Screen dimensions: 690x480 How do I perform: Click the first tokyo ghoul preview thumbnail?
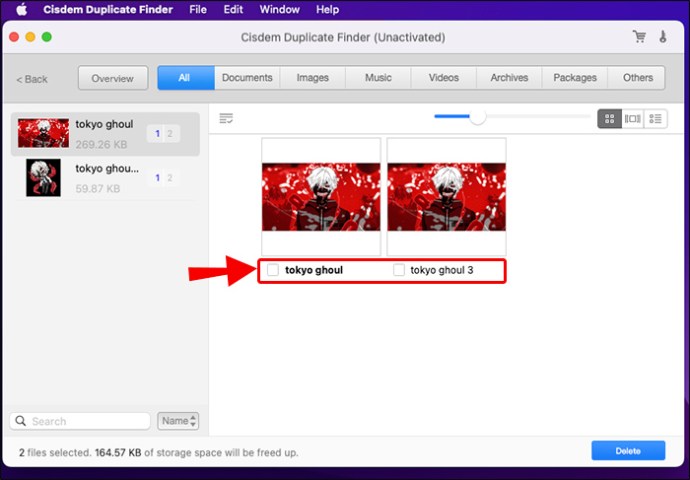point(321,197)
